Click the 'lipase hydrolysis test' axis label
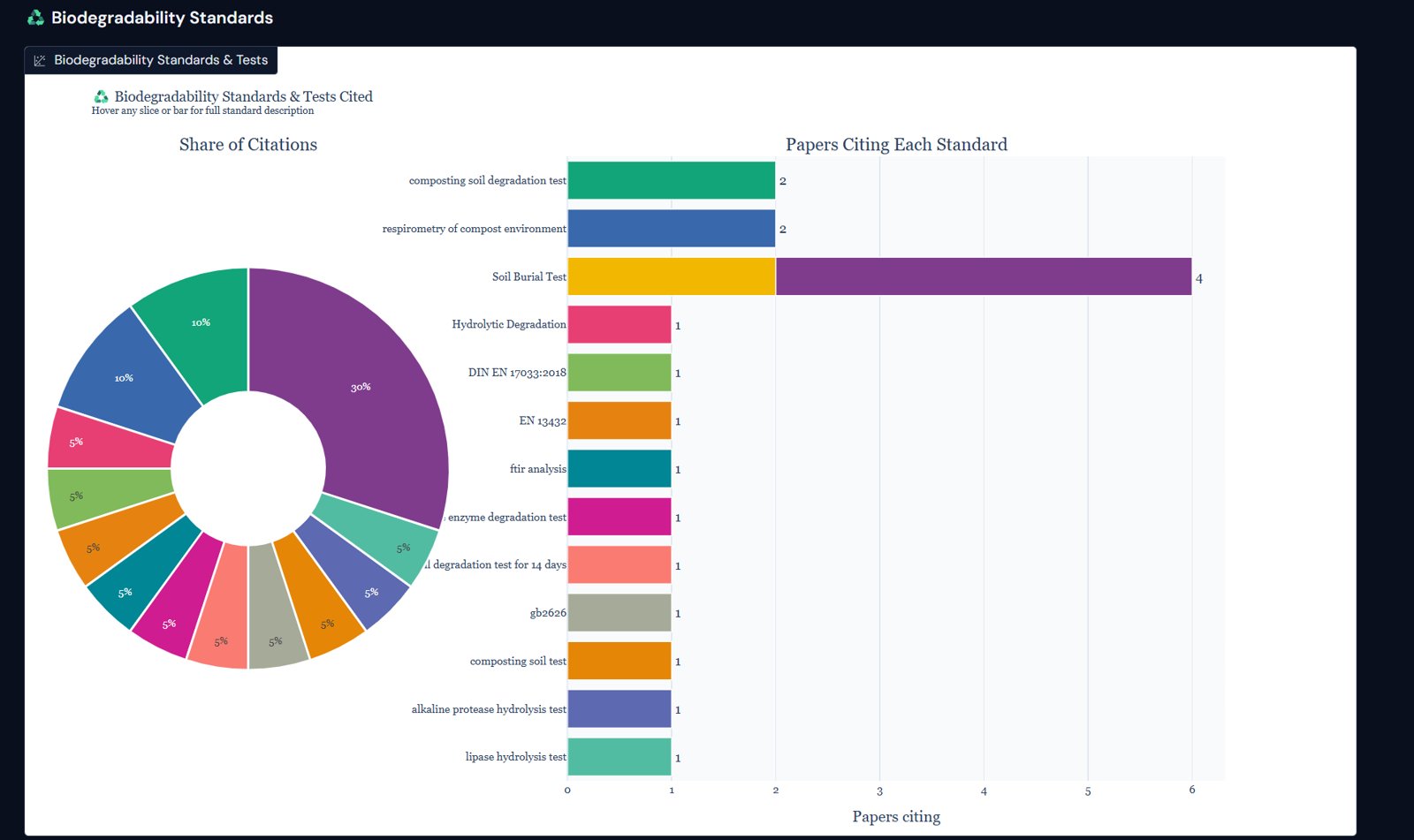The height and width of the screenshot is (840, 1414). 516,757
